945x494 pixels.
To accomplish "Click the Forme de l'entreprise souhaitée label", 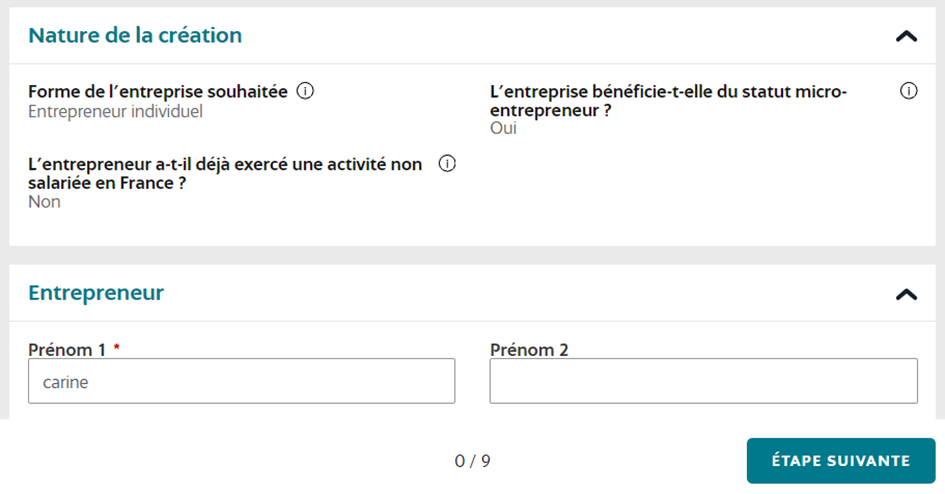I will pos(158,92).
